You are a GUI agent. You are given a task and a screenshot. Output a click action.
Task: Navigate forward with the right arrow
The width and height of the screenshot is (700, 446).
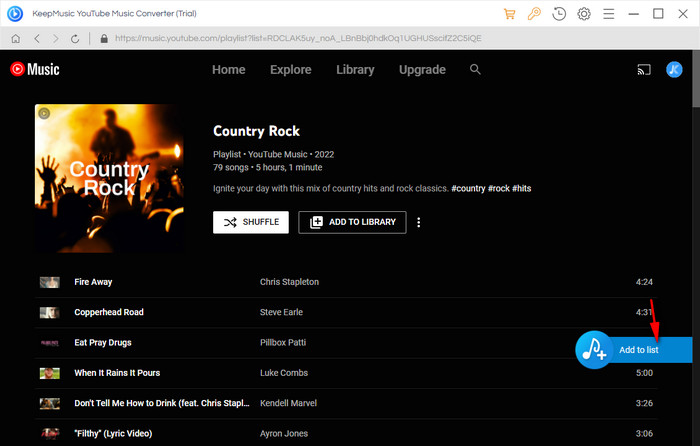[56, 38]
